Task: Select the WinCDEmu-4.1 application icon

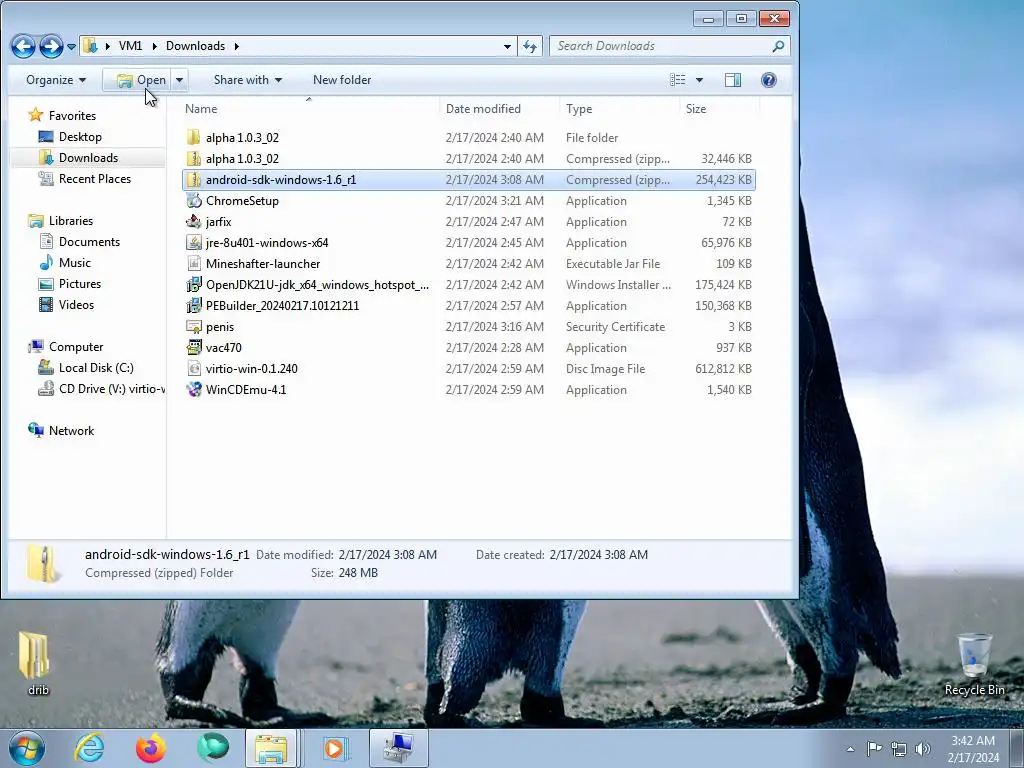Action: 193,389
